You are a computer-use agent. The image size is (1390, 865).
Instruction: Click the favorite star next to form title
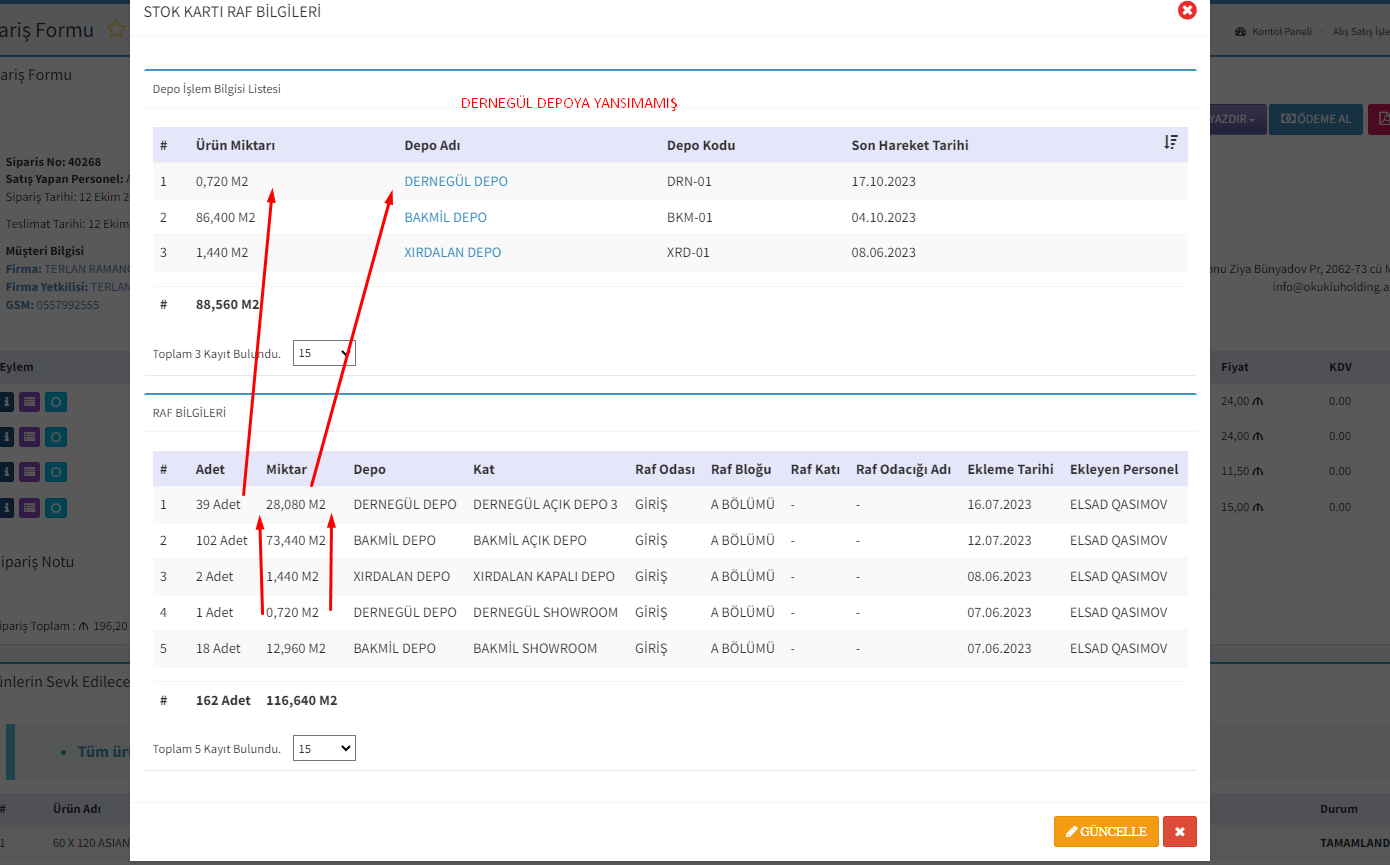(116, 30)
